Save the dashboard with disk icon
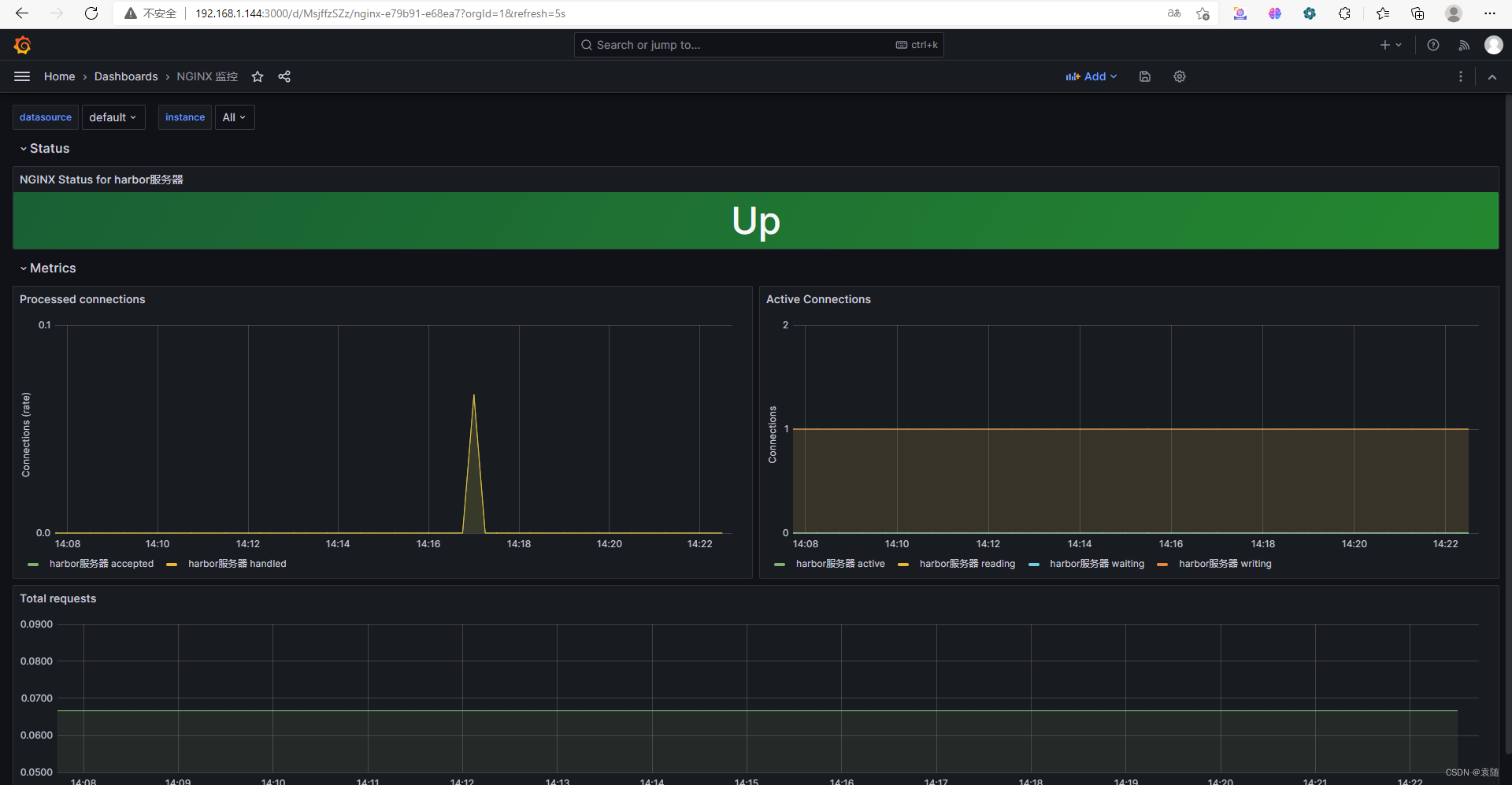The width and height of the screenshot is (1512, 785). point(1145,76)
